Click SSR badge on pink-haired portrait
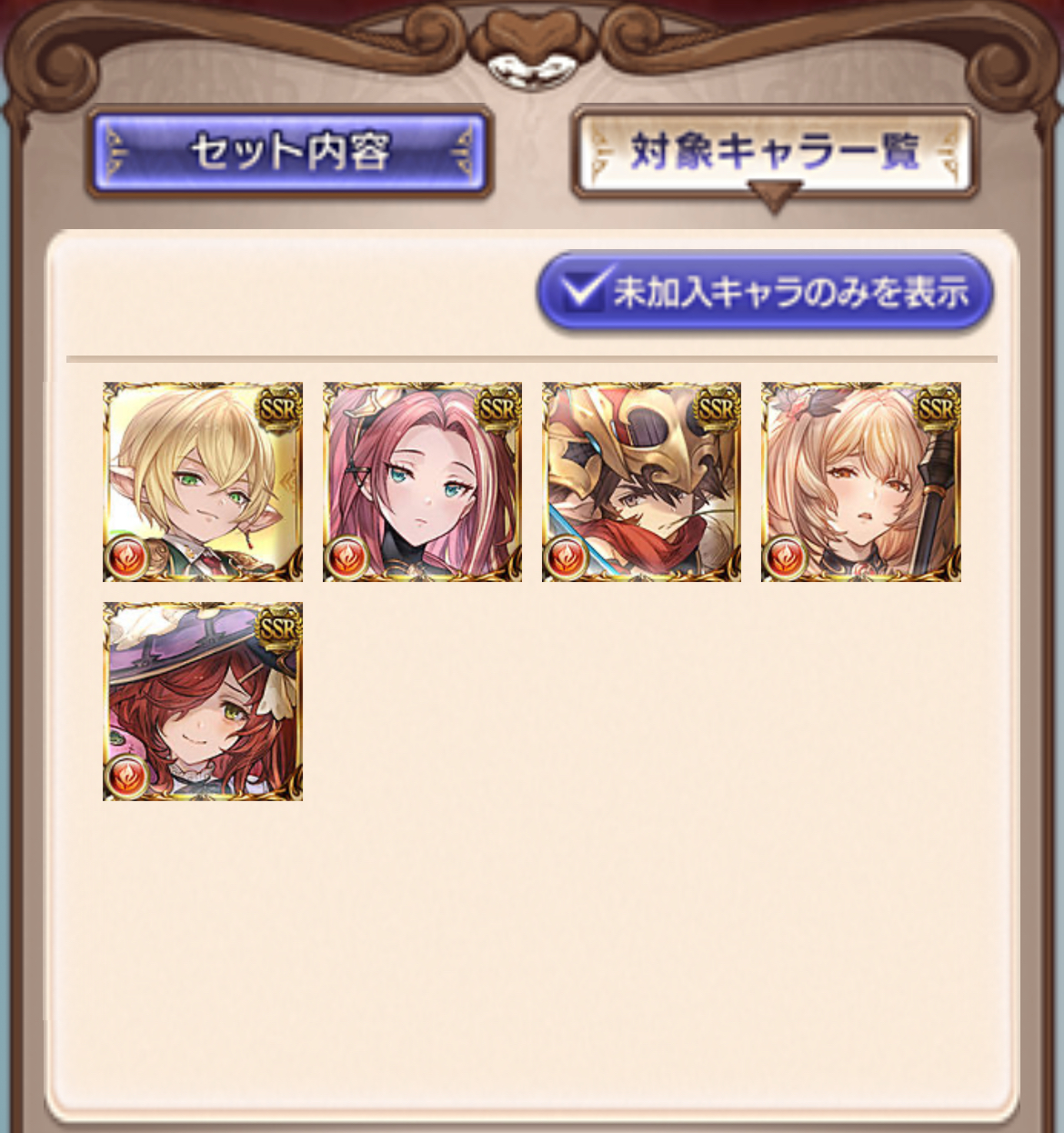1064x1133 pixels. pos(497,408)
